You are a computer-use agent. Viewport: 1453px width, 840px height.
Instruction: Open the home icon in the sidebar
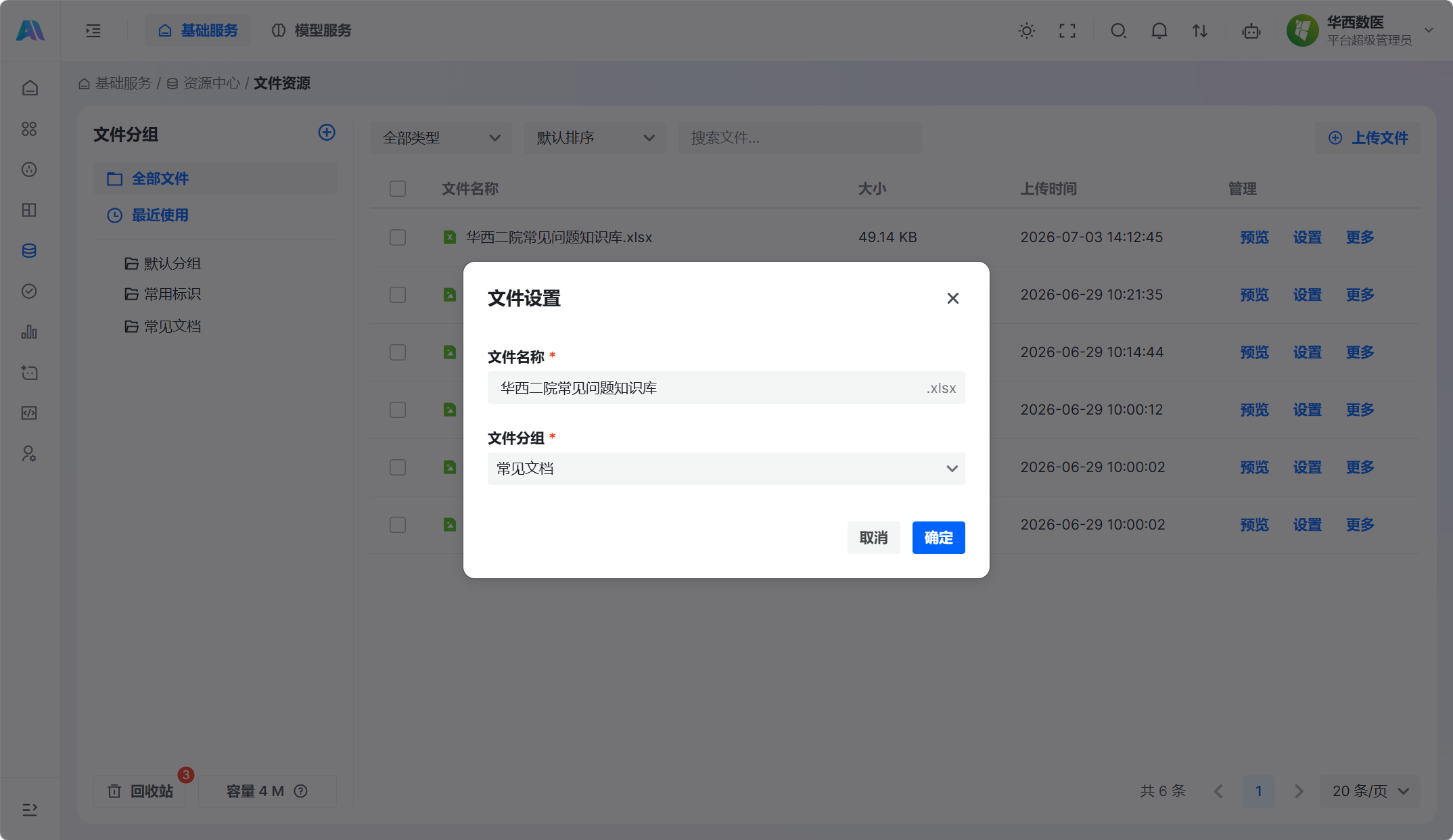click(29, 88)
